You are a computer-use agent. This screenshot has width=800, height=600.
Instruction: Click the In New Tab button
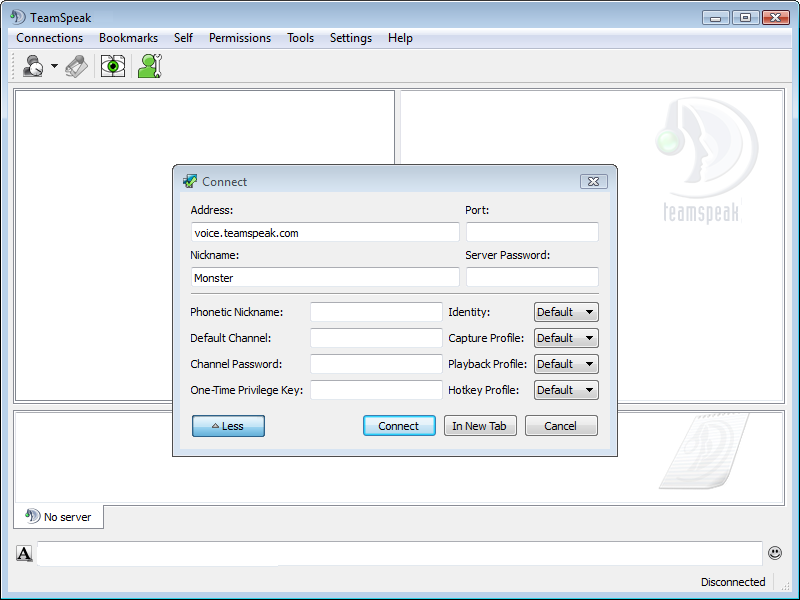click(x=480, y=426)
